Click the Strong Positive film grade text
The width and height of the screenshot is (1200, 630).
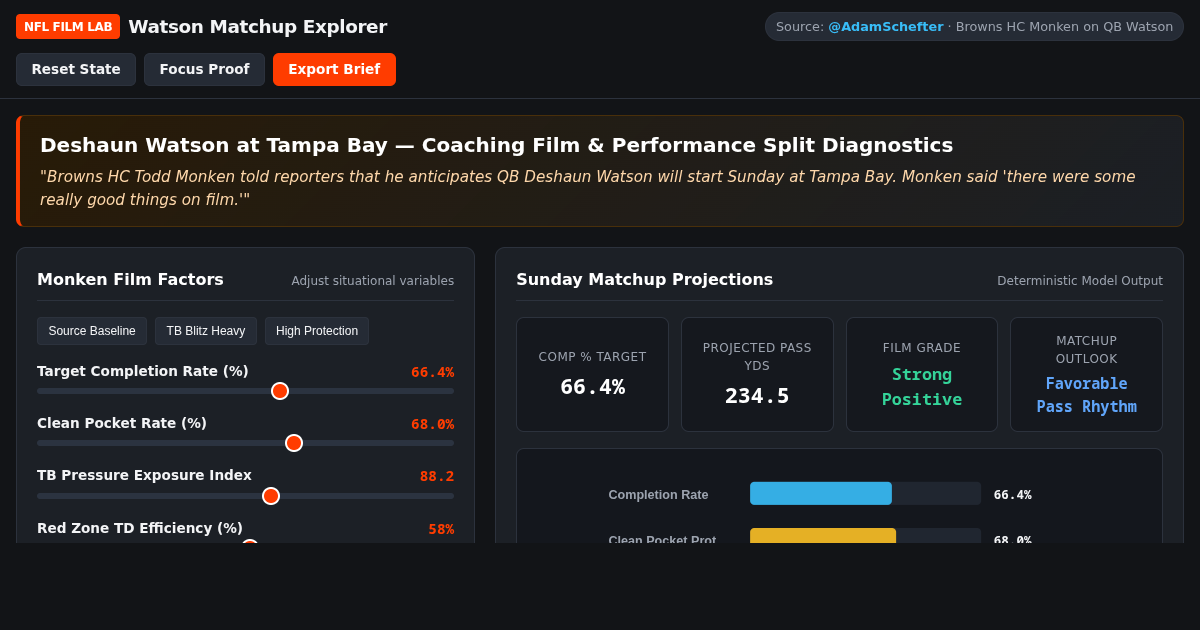922,387
